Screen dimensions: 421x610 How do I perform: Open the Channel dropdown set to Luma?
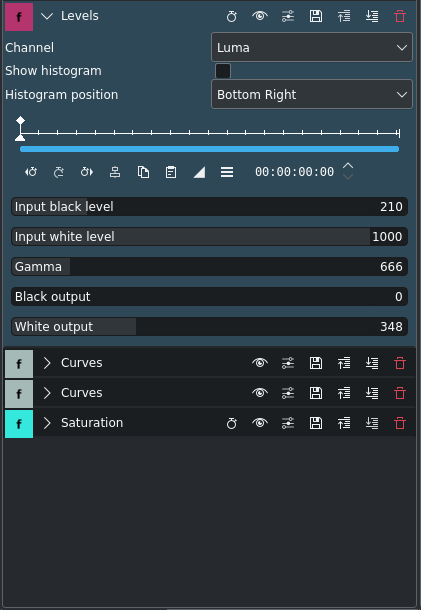point(312,47)
